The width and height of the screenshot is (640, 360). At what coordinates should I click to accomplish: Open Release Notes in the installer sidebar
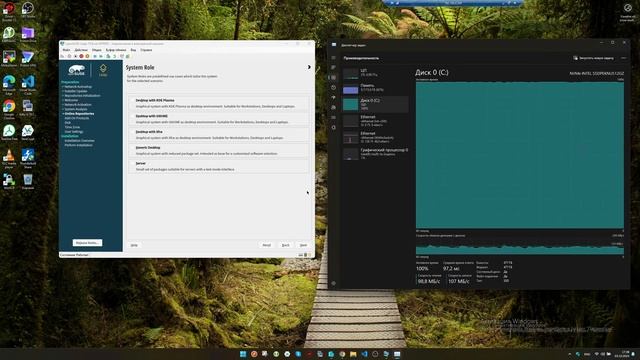[87, 242]
